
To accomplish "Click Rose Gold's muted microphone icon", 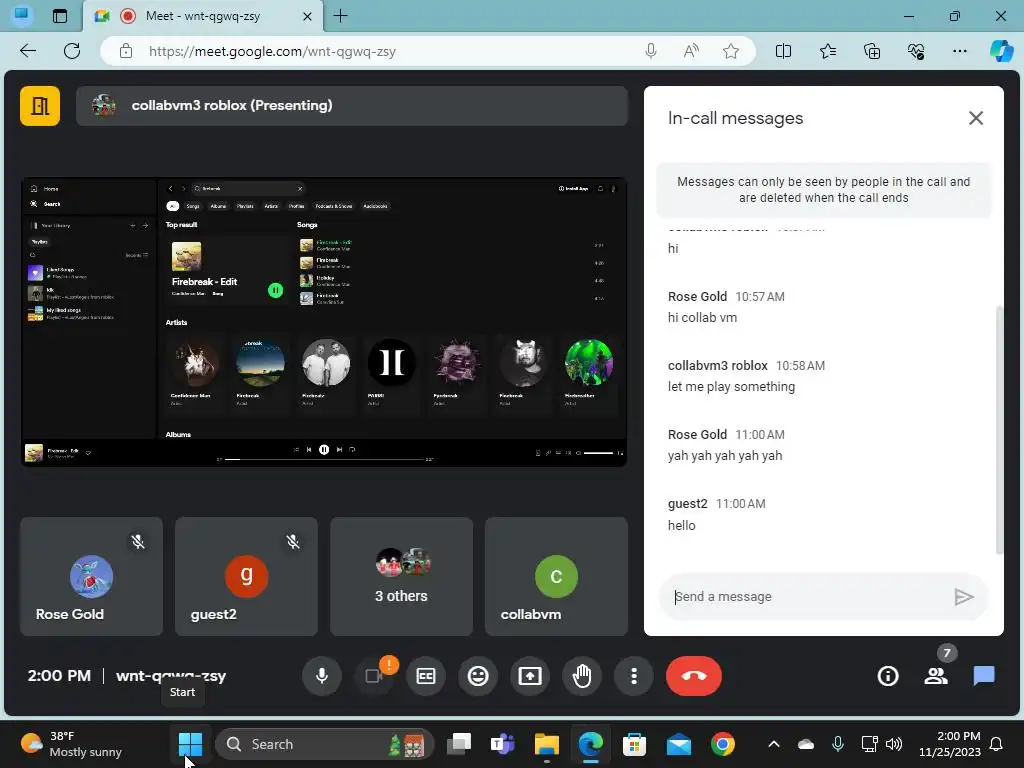I will coord(138,541).
